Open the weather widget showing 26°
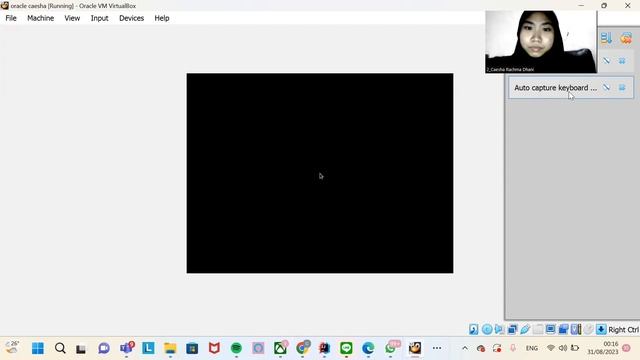640x360 pixels. pyautogui.click(x=12, y=348)
